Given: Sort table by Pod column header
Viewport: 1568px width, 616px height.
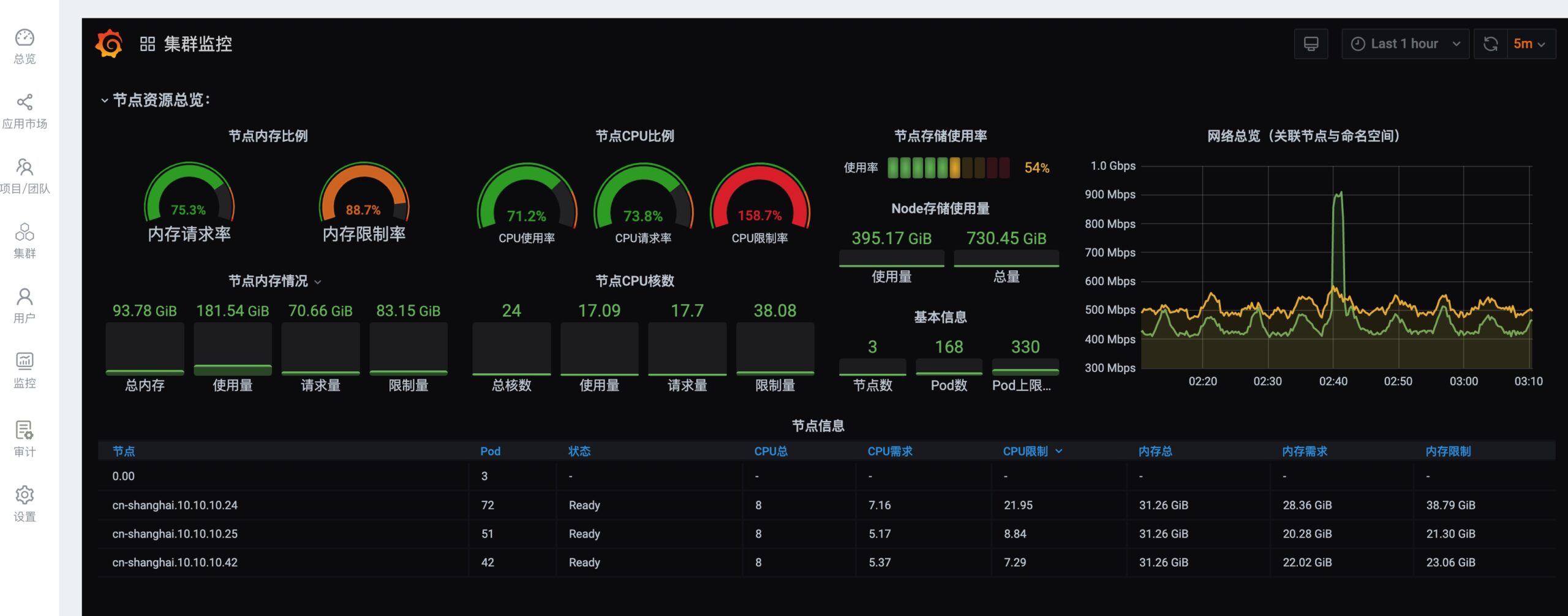Looking at the screenshot, I should [x=490, y=451].
